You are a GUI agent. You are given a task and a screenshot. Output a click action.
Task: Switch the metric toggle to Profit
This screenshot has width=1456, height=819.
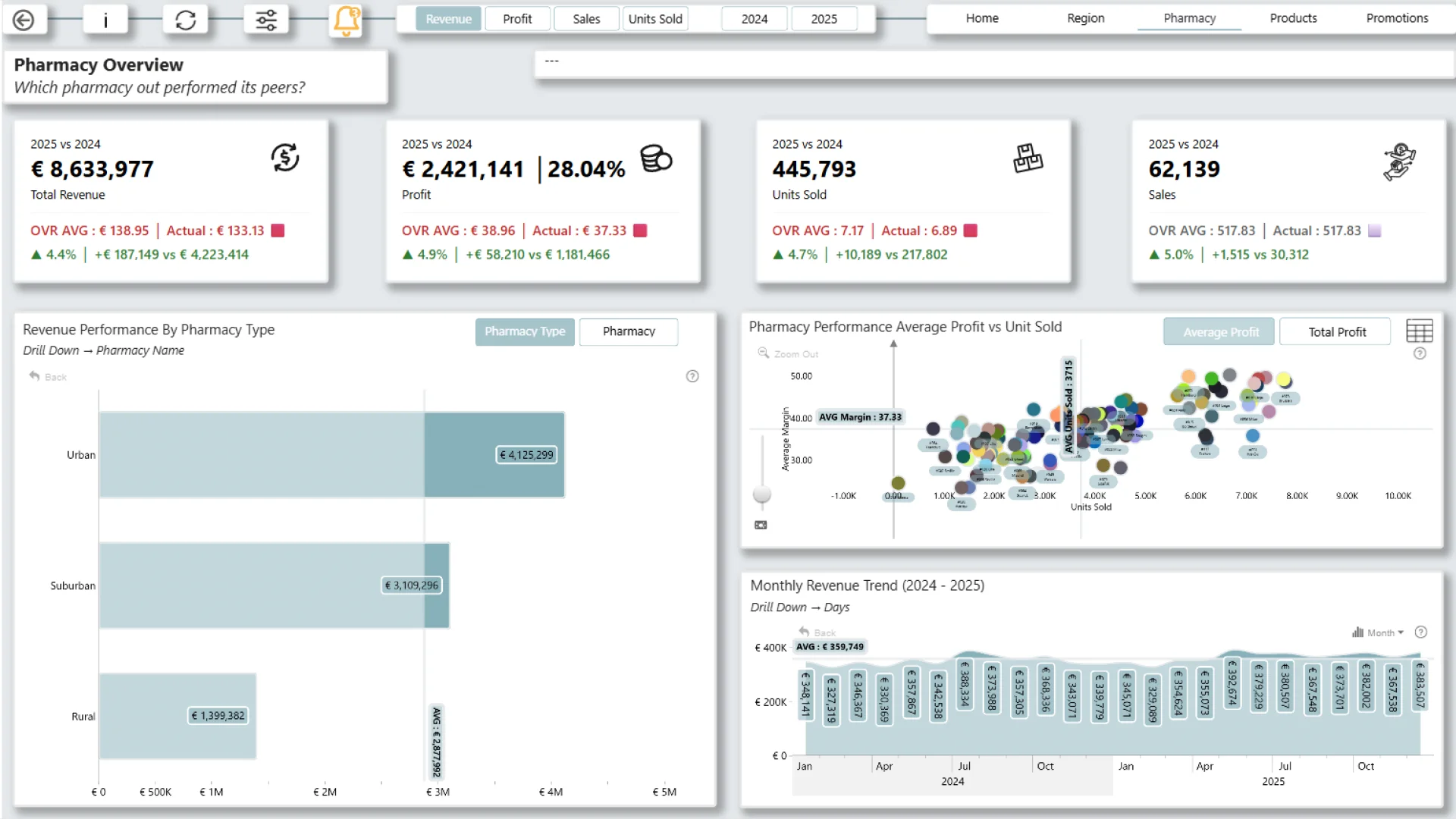(x=517, y=19)
